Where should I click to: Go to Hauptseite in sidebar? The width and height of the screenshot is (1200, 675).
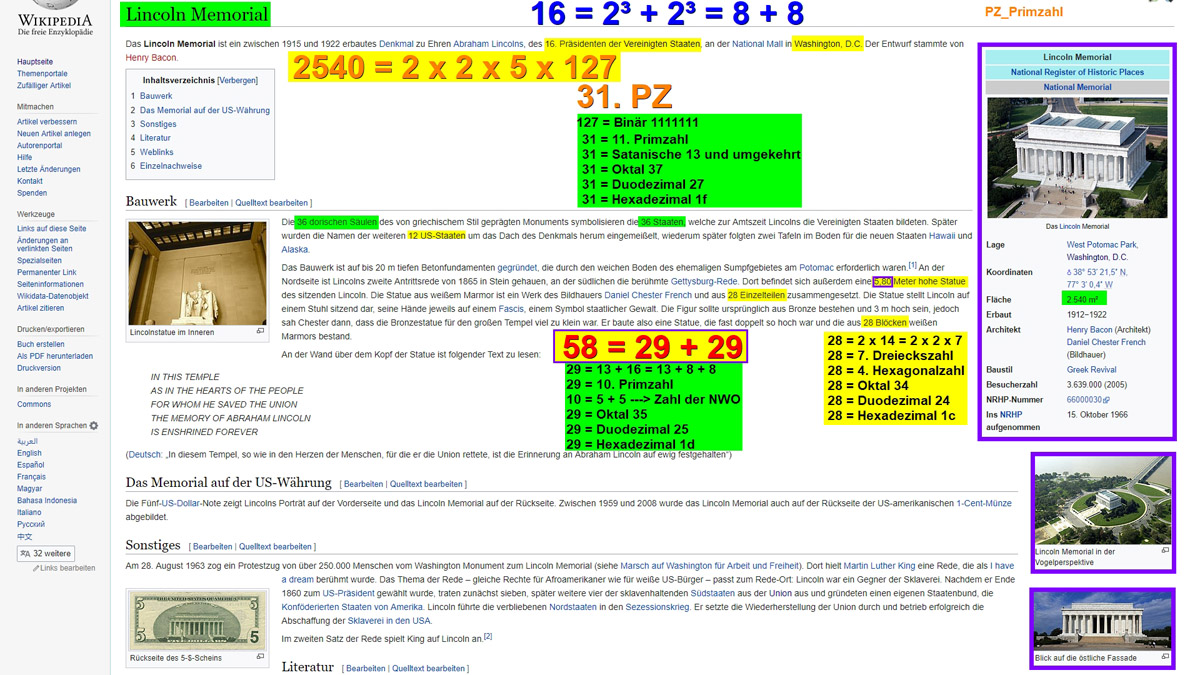click(x=35, y=62)
